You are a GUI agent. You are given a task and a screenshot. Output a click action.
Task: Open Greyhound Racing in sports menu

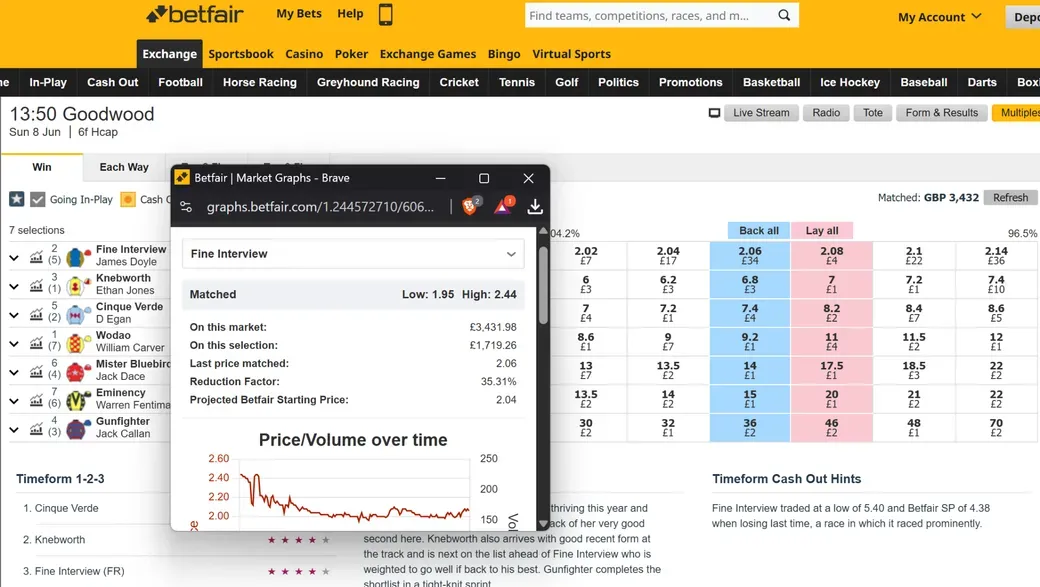click(x=368, y=82)
